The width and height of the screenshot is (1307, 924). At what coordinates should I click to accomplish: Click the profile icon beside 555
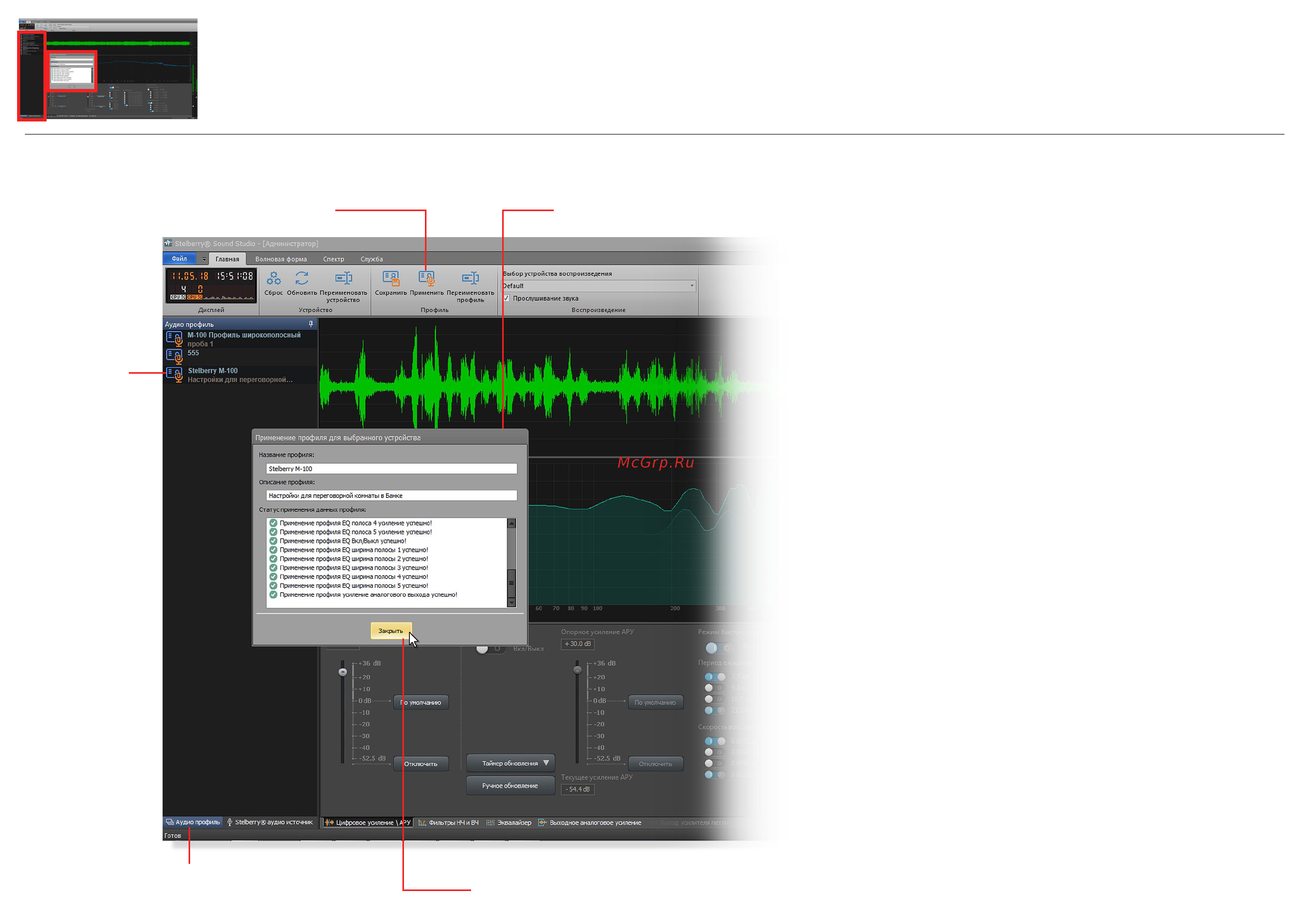pyautogui.click(x=174, y=357)
